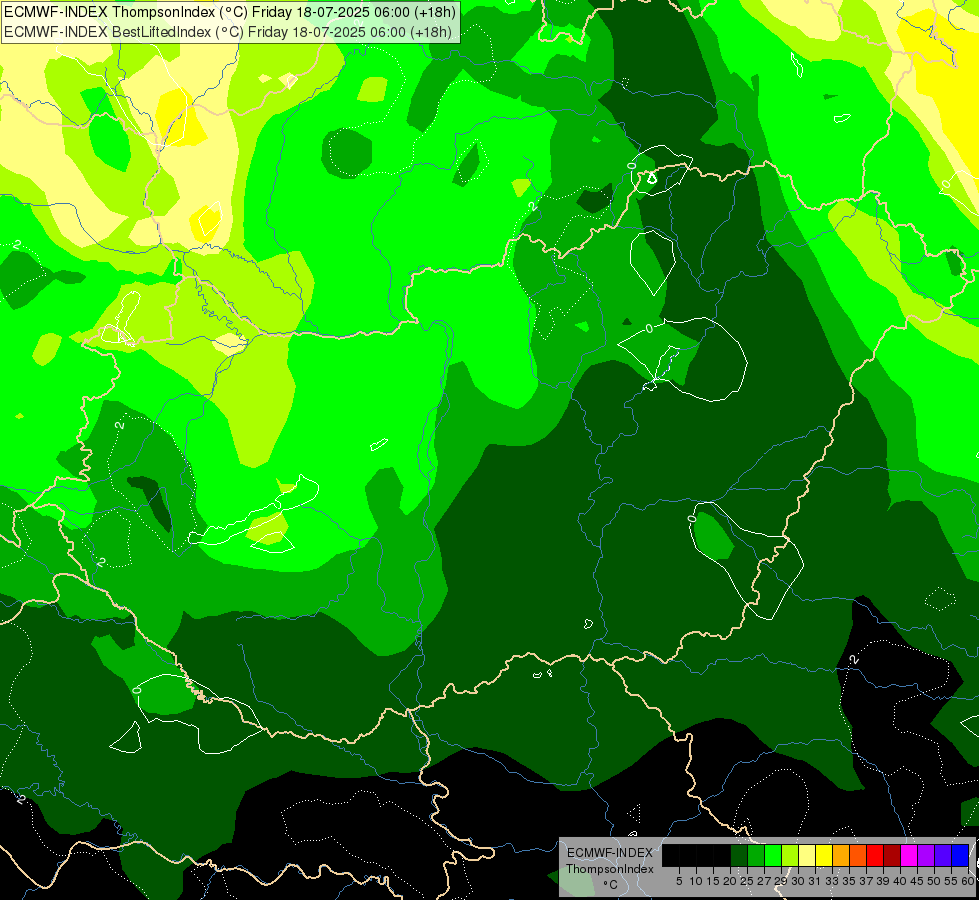Click the orange-red 35–37 legend swatch
This screenshot has width=979, height=900.
click(x=858, y=855)
